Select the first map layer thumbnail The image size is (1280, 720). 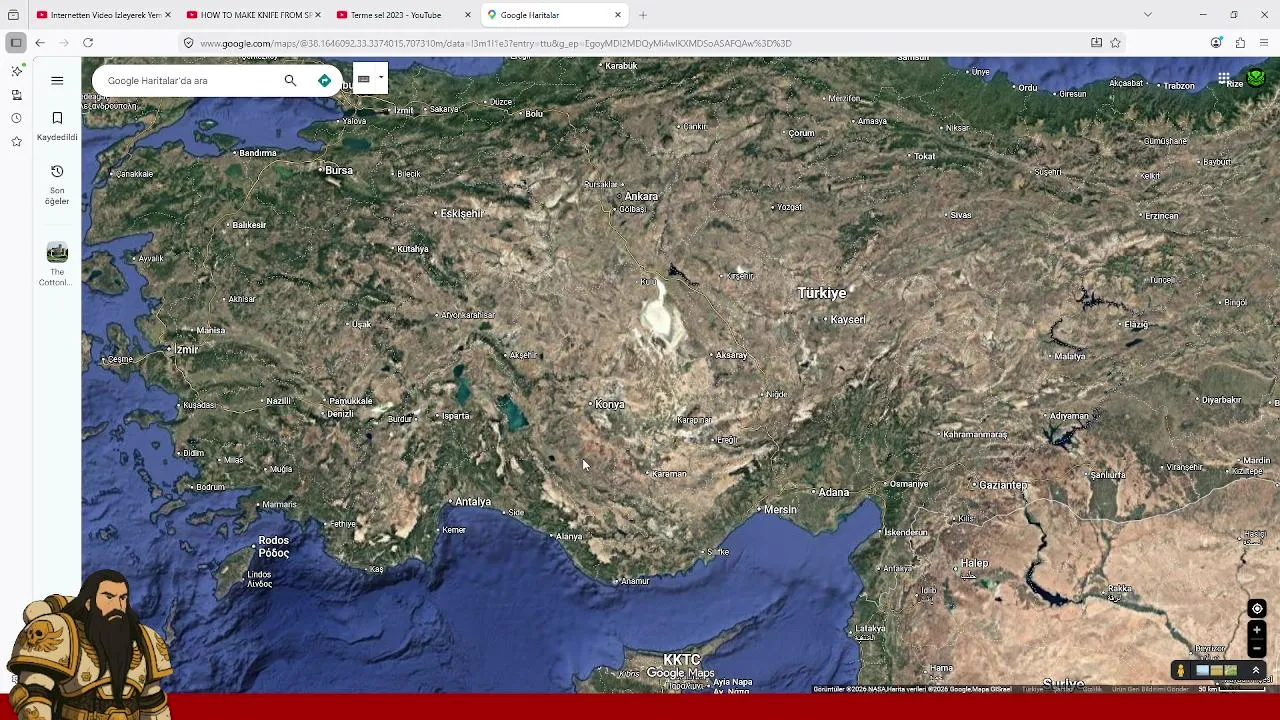(1202, 670)
